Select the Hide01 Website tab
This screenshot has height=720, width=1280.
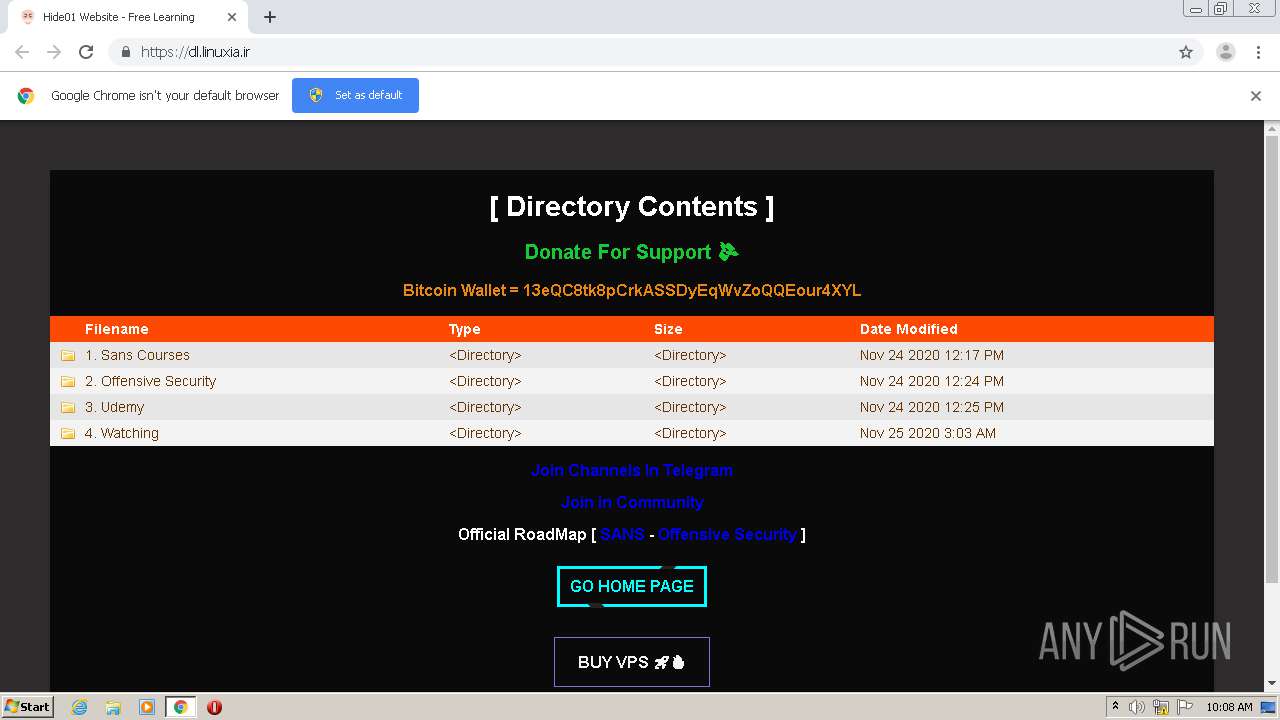128,17
